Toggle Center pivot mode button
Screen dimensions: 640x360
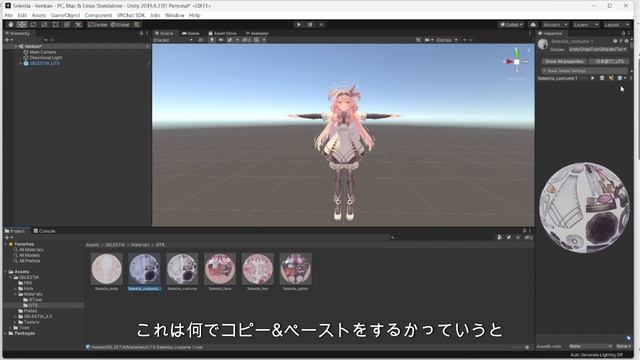98,24
